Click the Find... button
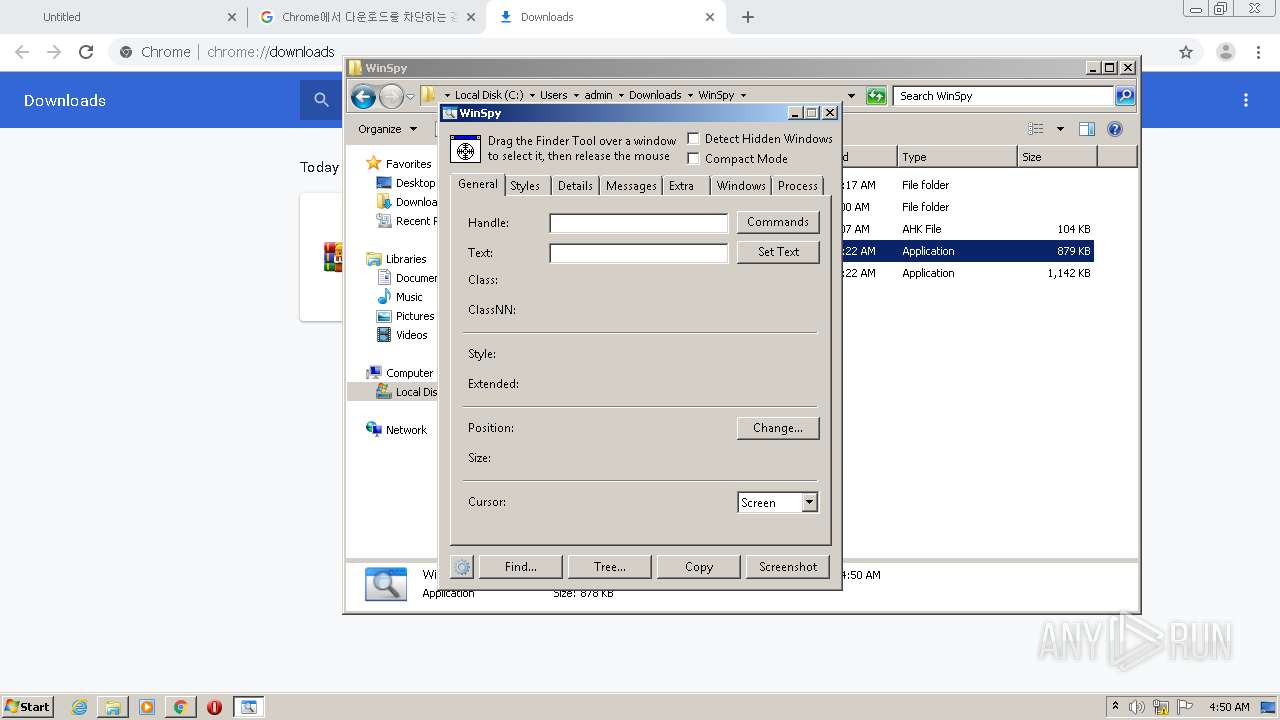 pos(520,567)
